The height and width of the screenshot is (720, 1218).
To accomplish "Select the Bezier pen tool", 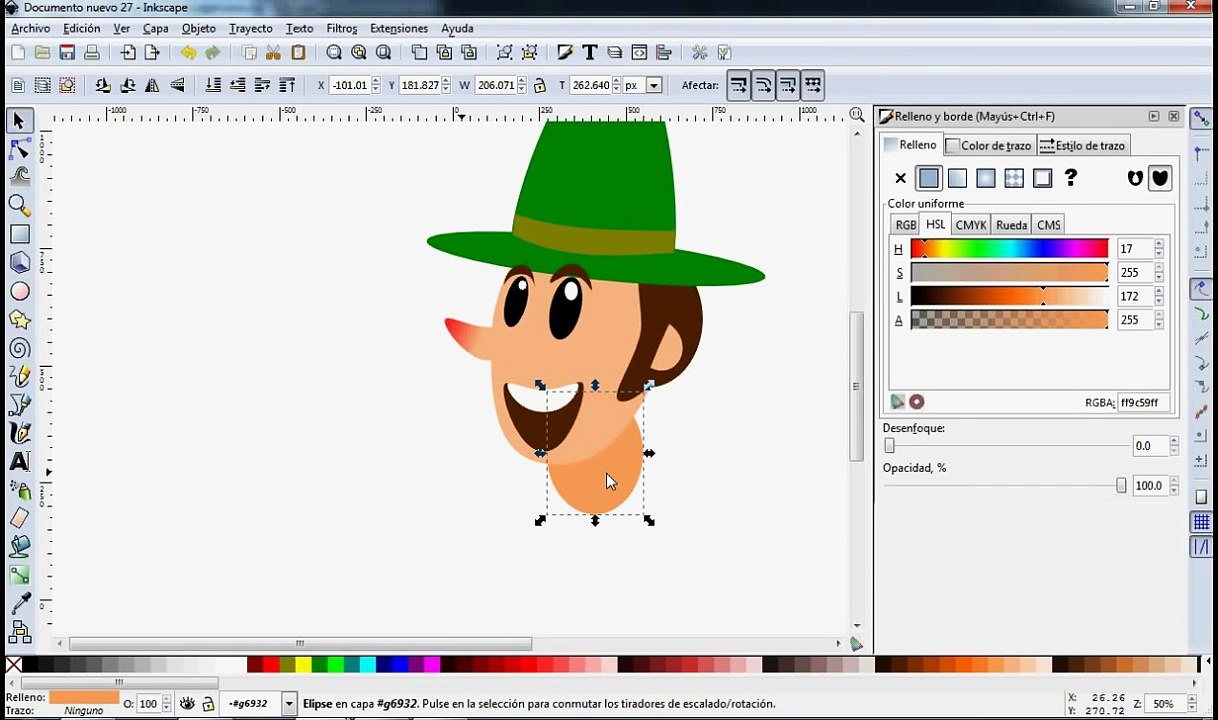I will (x=19, y=404).
